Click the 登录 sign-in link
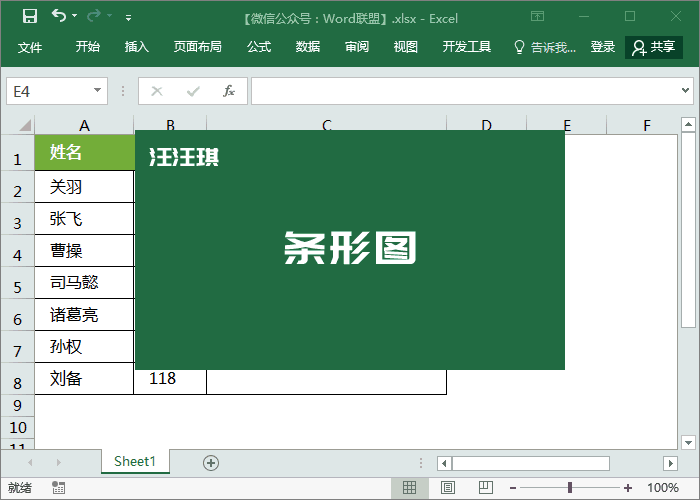700x500 pixels. tap(603, 46)
